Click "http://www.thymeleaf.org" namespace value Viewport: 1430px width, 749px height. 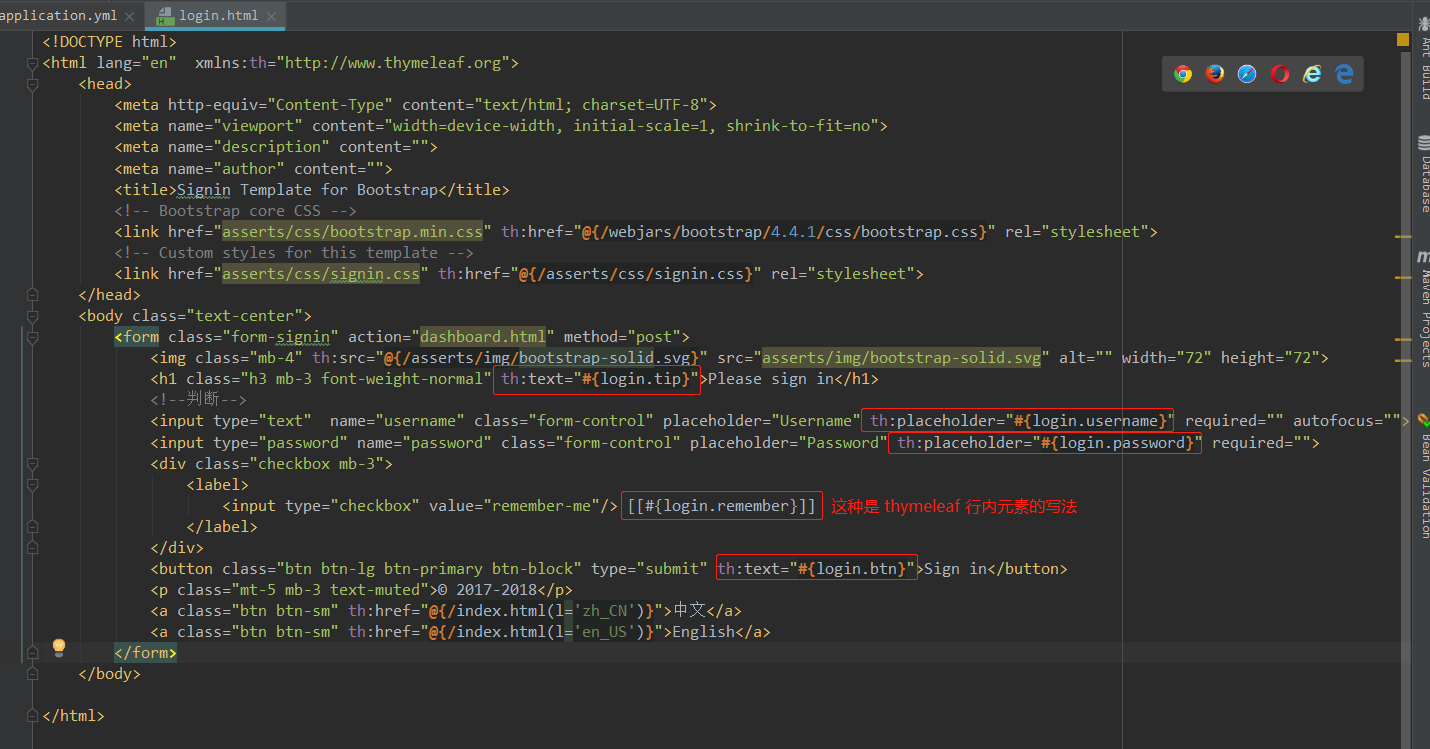pyautogui.click(x=397, y=63)
